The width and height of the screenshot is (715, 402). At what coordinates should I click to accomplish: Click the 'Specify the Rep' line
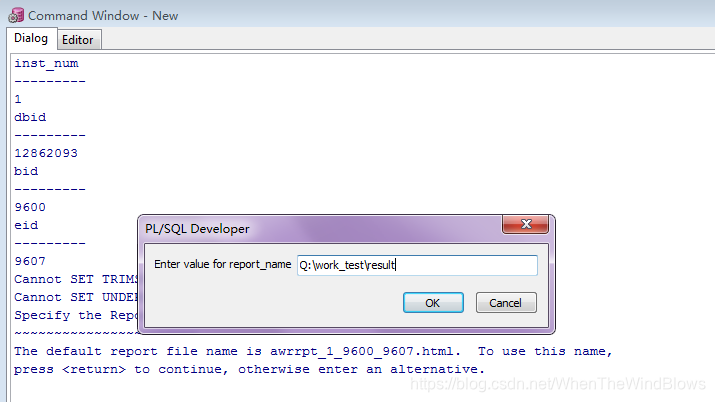pyautogui.click(x=76, y=315)
